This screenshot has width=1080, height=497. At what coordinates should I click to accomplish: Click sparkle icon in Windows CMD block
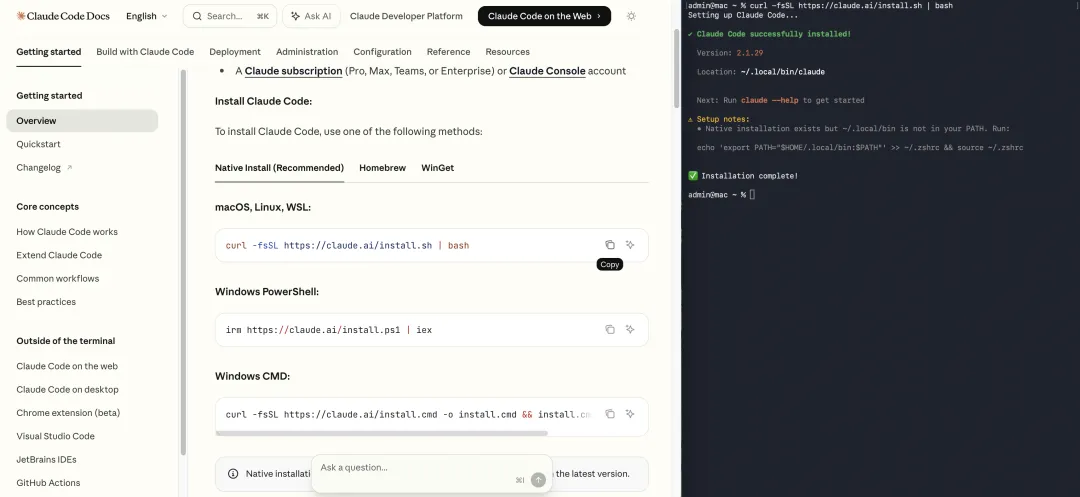[x=630, y=414]
